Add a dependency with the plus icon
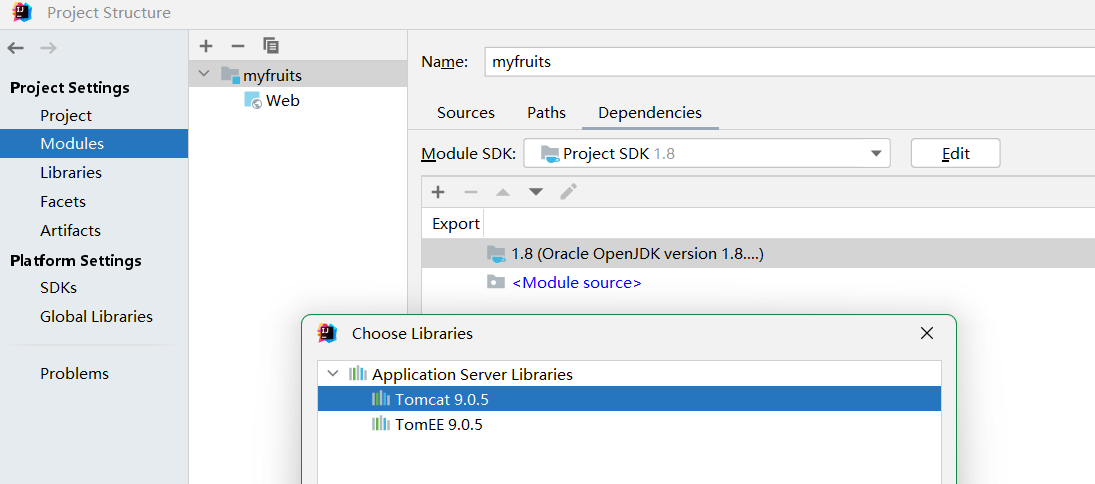Screen dimensions: 1095x484 [438, 191]
